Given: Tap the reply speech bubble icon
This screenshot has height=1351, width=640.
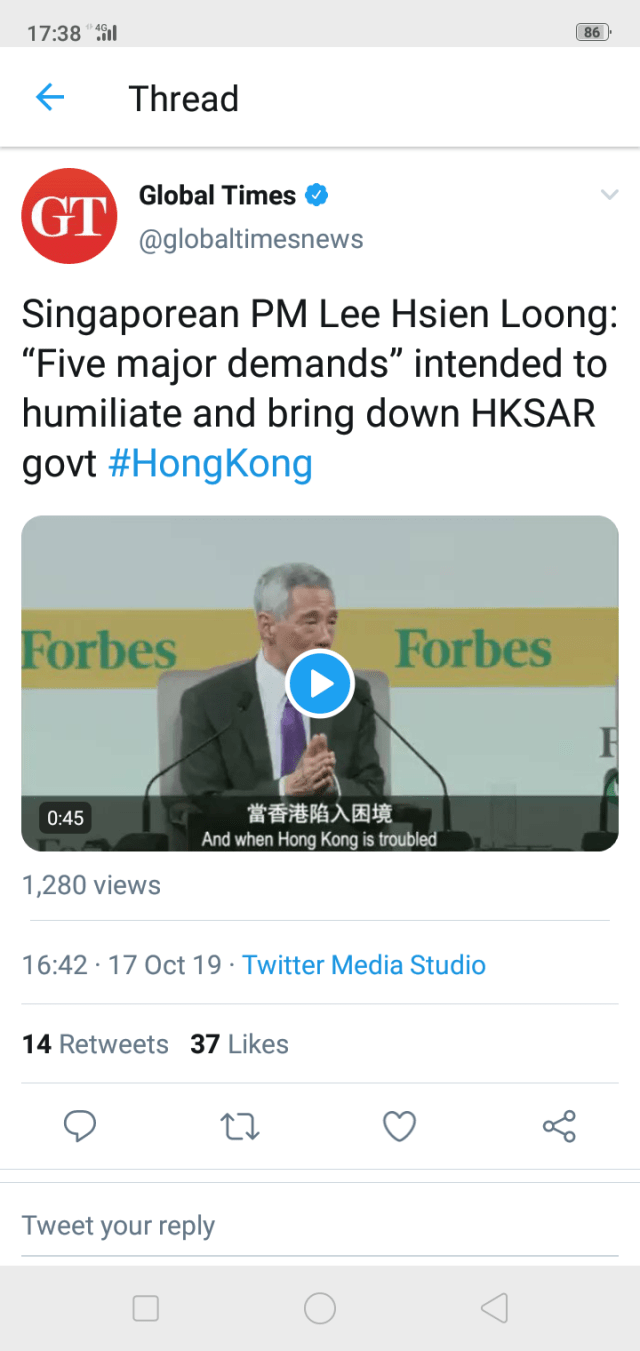Looking at the screenshot, I should point(80,1127).
